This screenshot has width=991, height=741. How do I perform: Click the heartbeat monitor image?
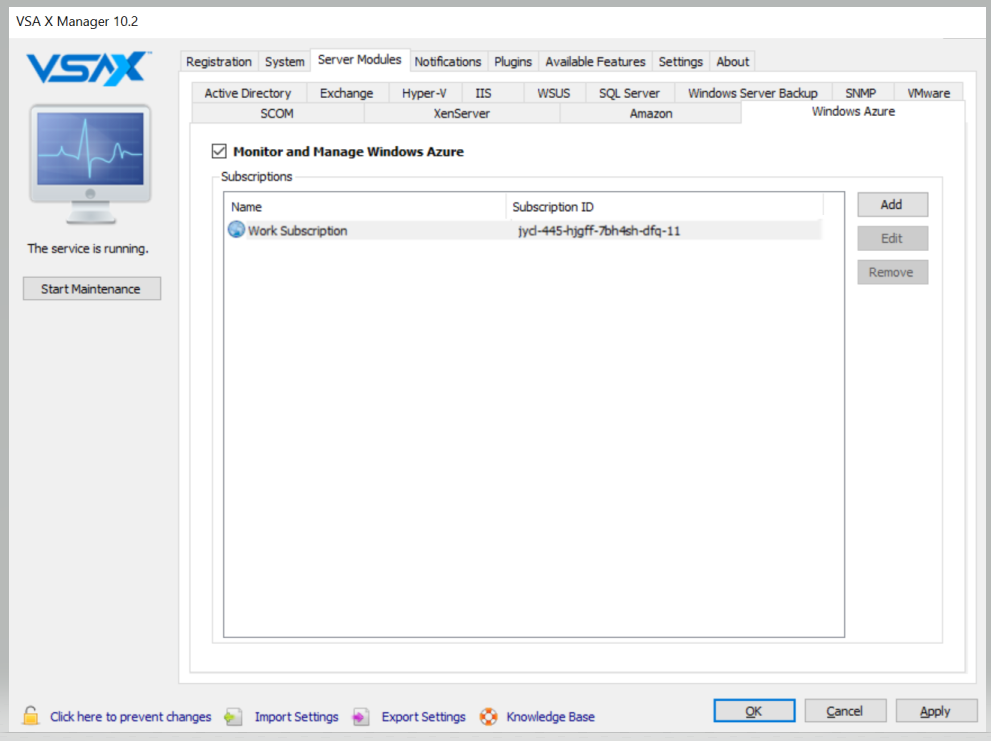(90, 164)
